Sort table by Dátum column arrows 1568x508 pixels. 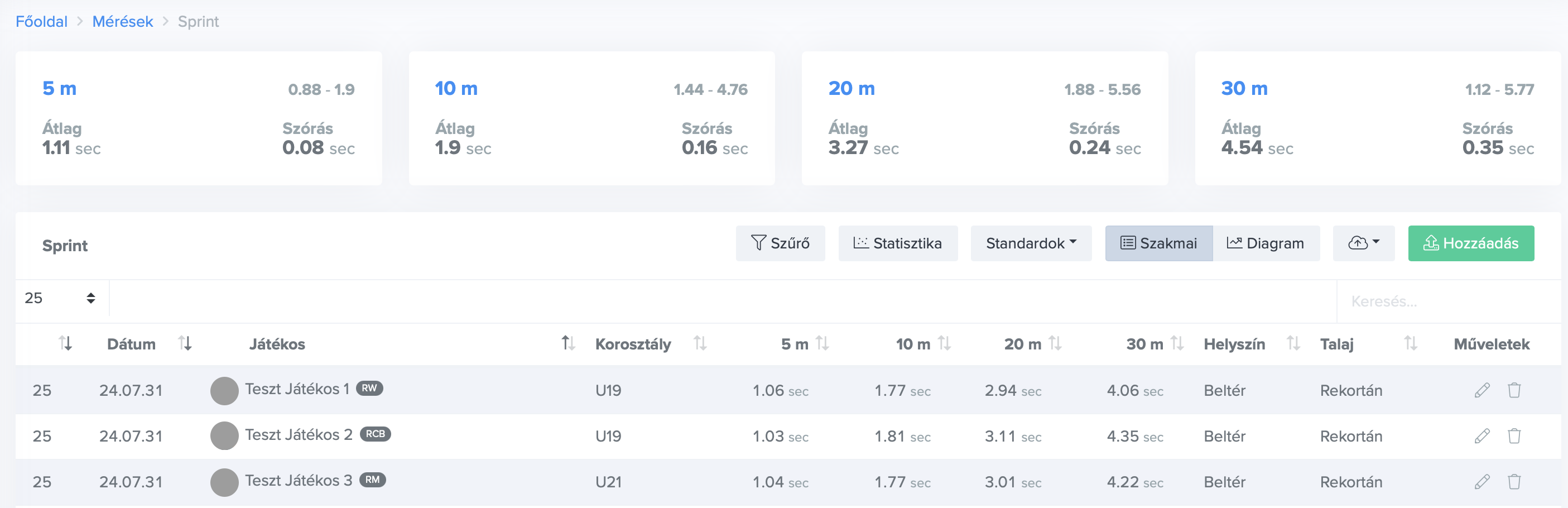point(185,343)
